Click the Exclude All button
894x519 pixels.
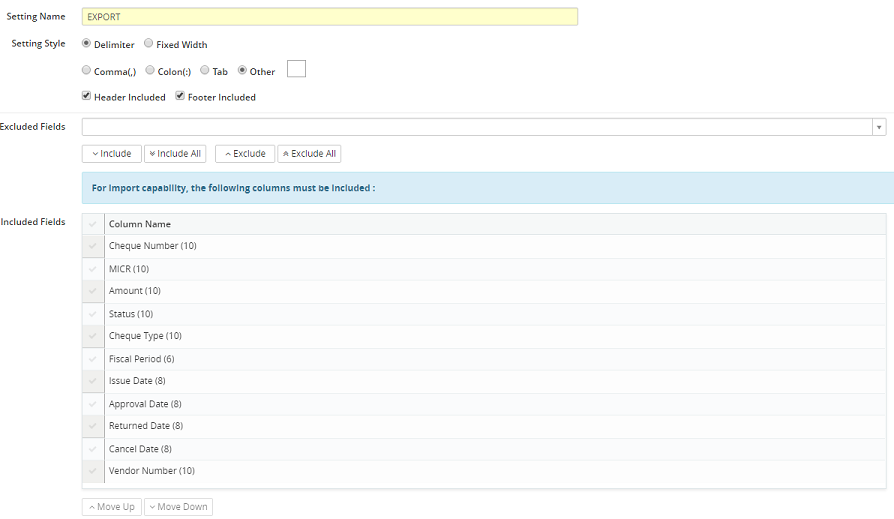coord(309,154)
